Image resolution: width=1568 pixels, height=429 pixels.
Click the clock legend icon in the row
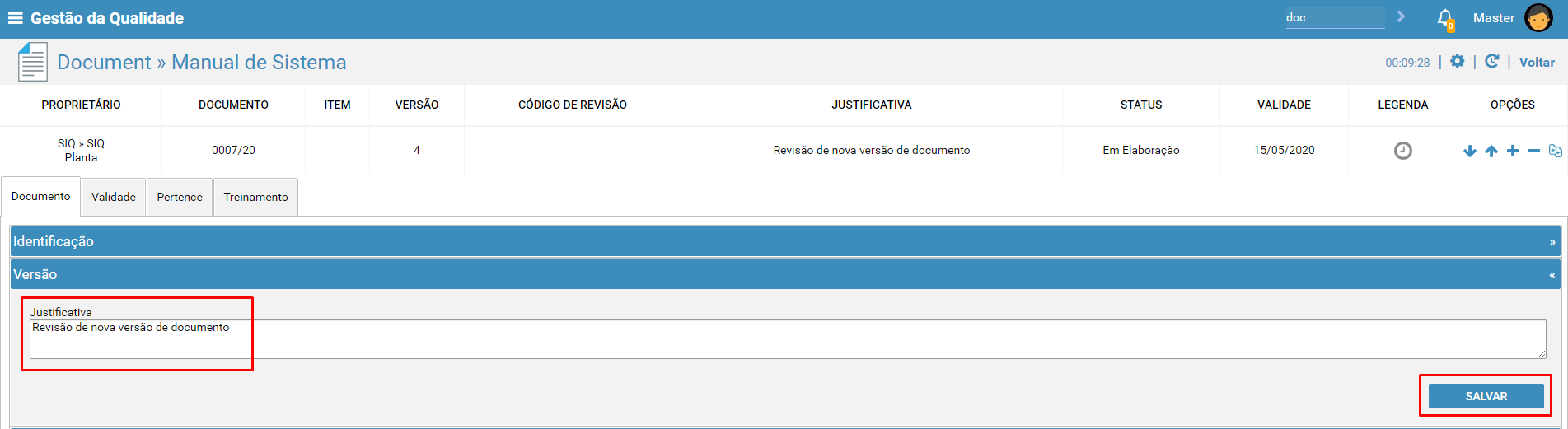pyautogui.click(x=1402, y=151)
